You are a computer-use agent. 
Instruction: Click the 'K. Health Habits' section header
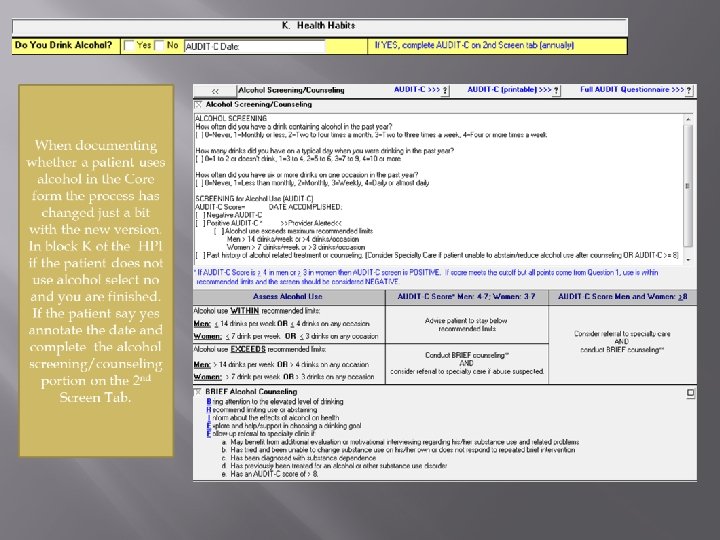point(319,26)
